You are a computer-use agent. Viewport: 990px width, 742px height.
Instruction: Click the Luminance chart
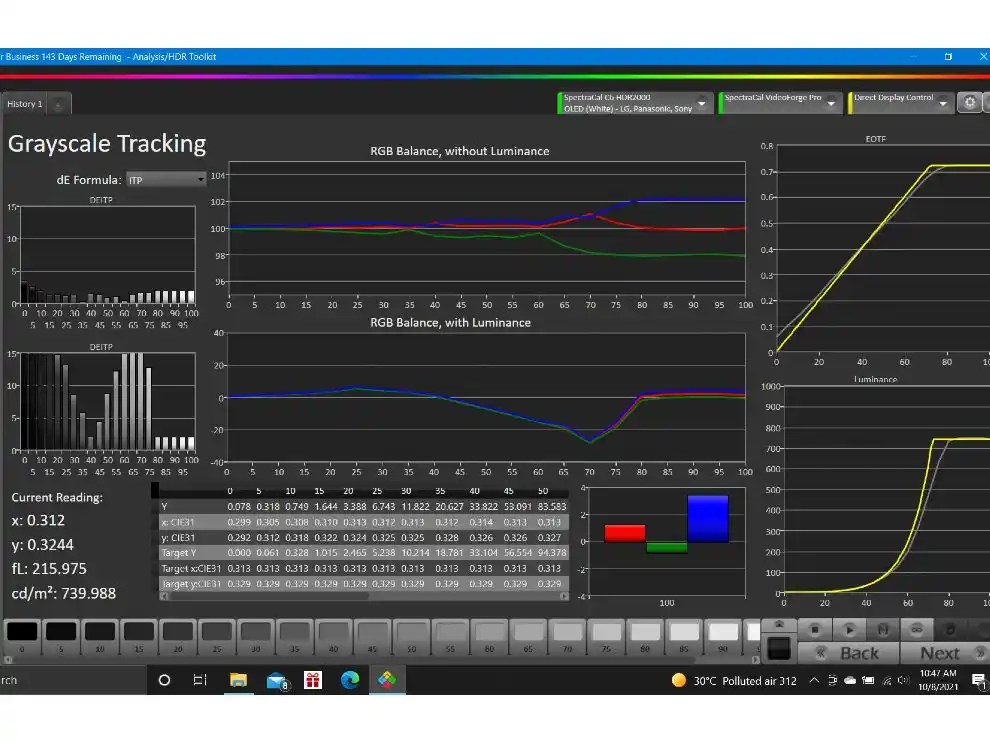click(x=886, y=489)
